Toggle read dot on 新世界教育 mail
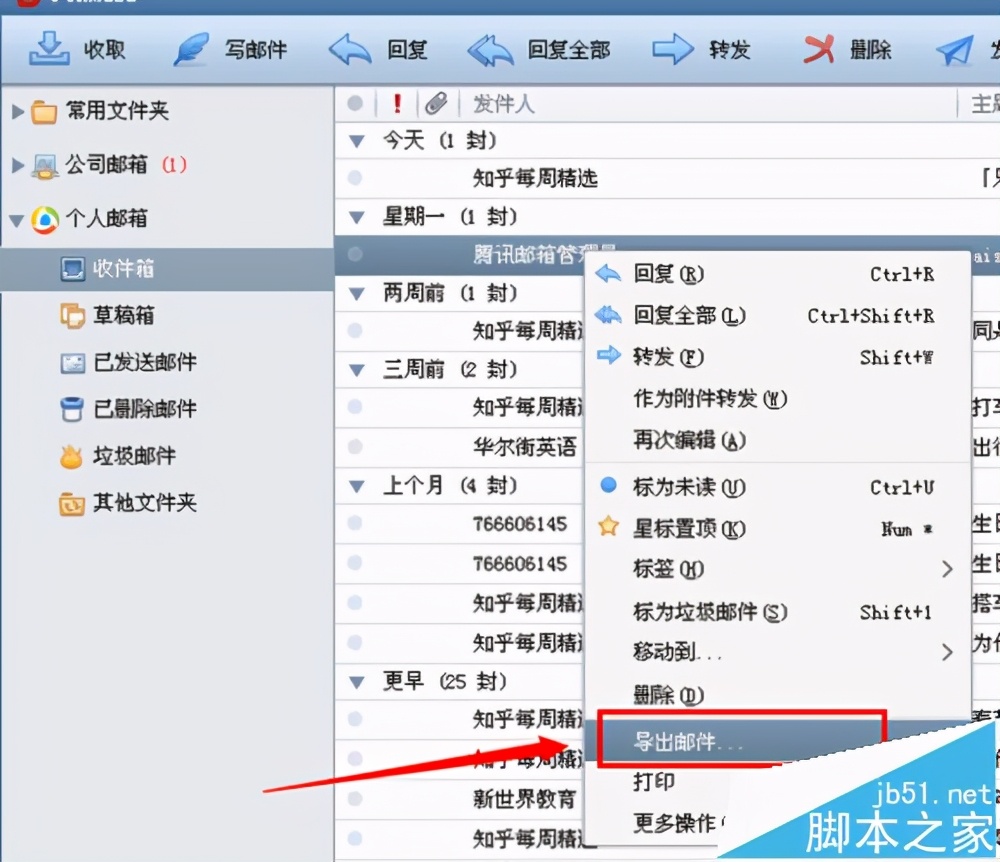 [x=355, y=798]
